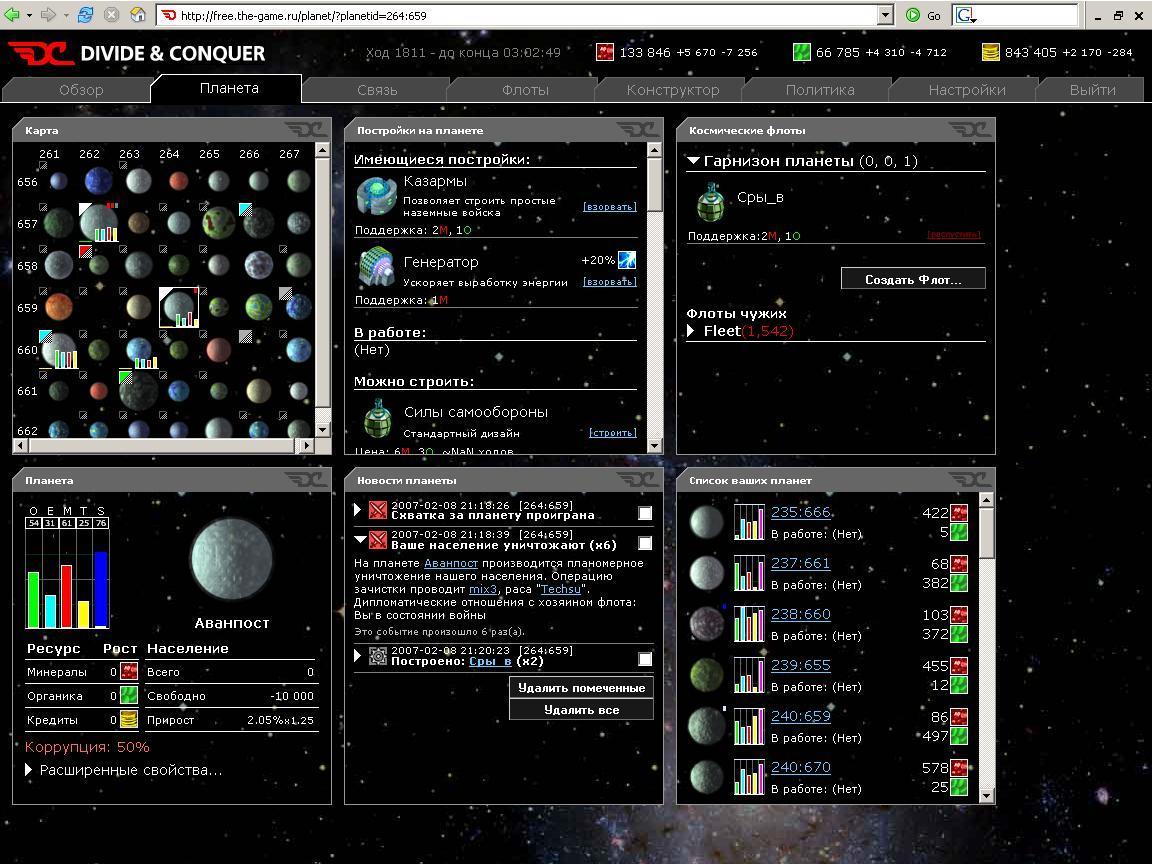Open planet 235:666 link in list
This screenshot has width=1152, height=864.
pyautogui.click(x=800, y=512)
